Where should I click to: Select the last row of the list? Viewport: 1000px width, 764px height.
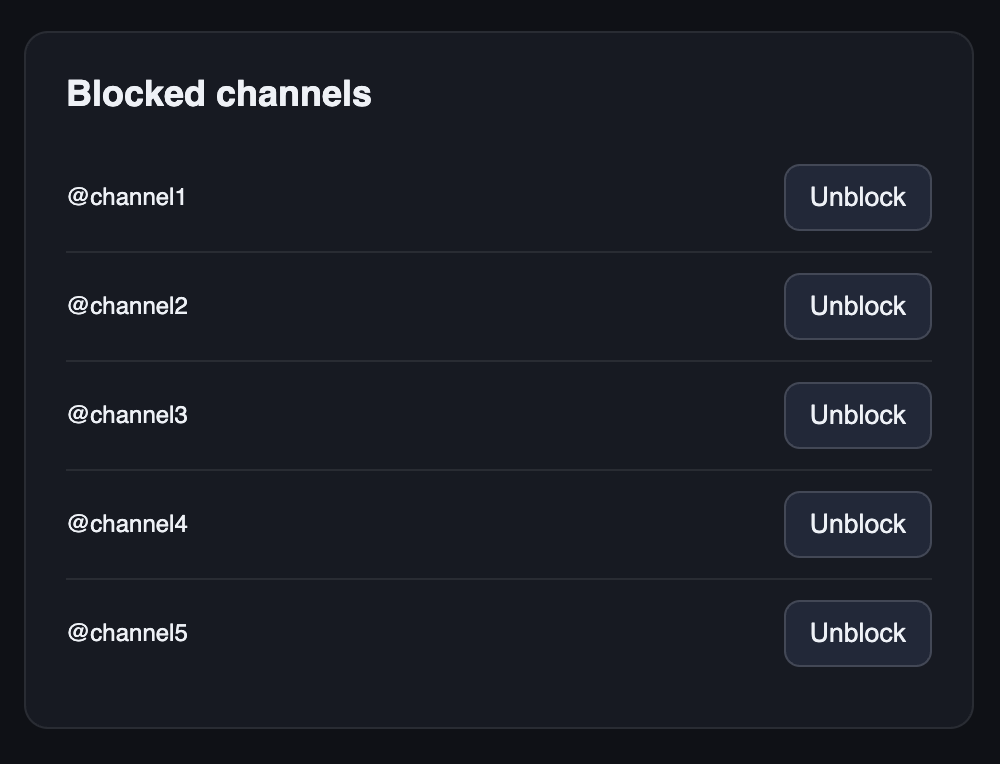[x=450, y=633]
